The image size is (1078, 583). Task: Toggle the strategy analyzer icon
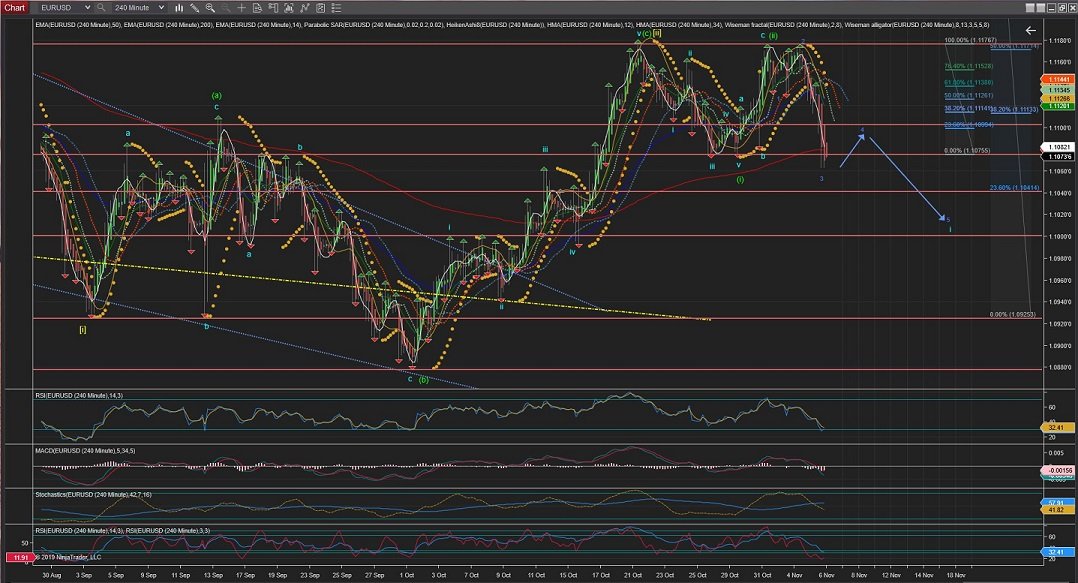[320, 9]
